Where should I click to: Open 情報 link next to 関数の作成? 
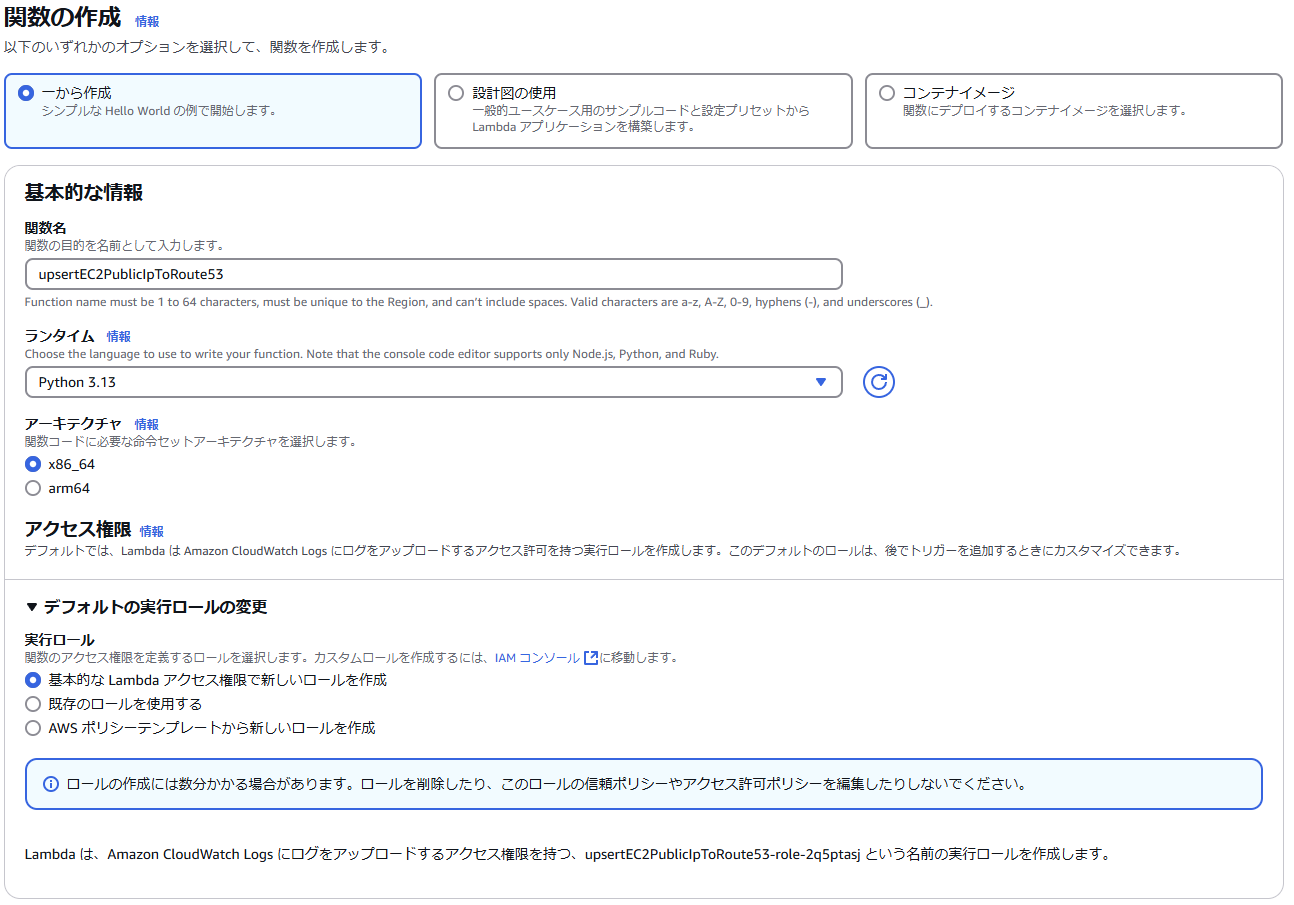point(147,21)
